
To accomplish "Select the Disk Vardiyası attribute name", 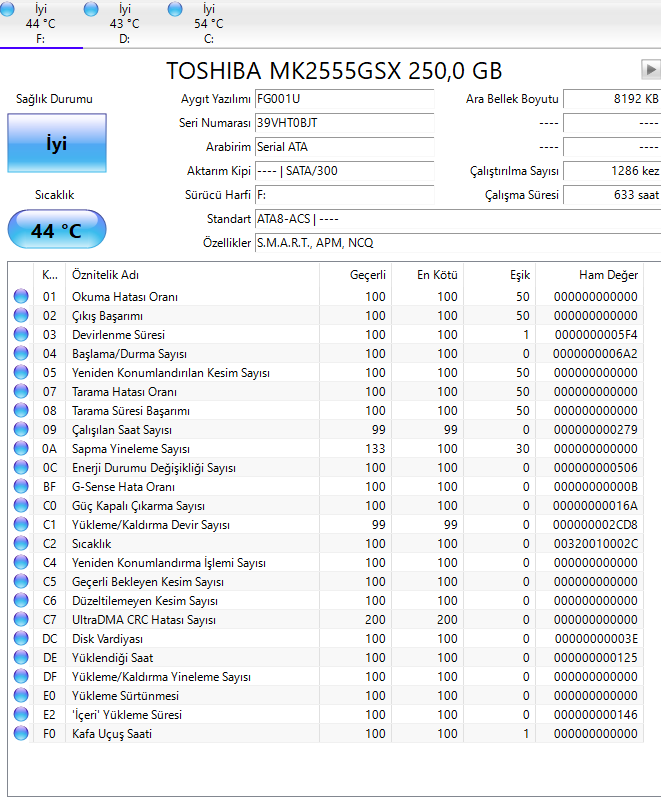I will click(x=107, y=639).
